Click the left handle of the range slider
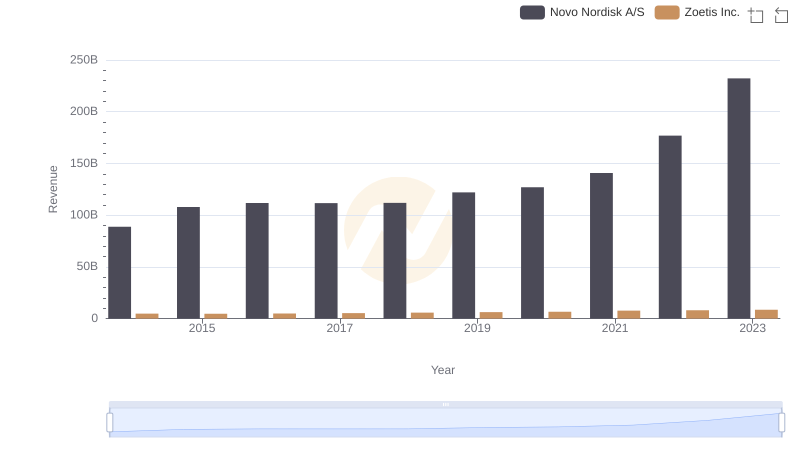The height and width of the screenshot is (461, 800). [110, 423]
